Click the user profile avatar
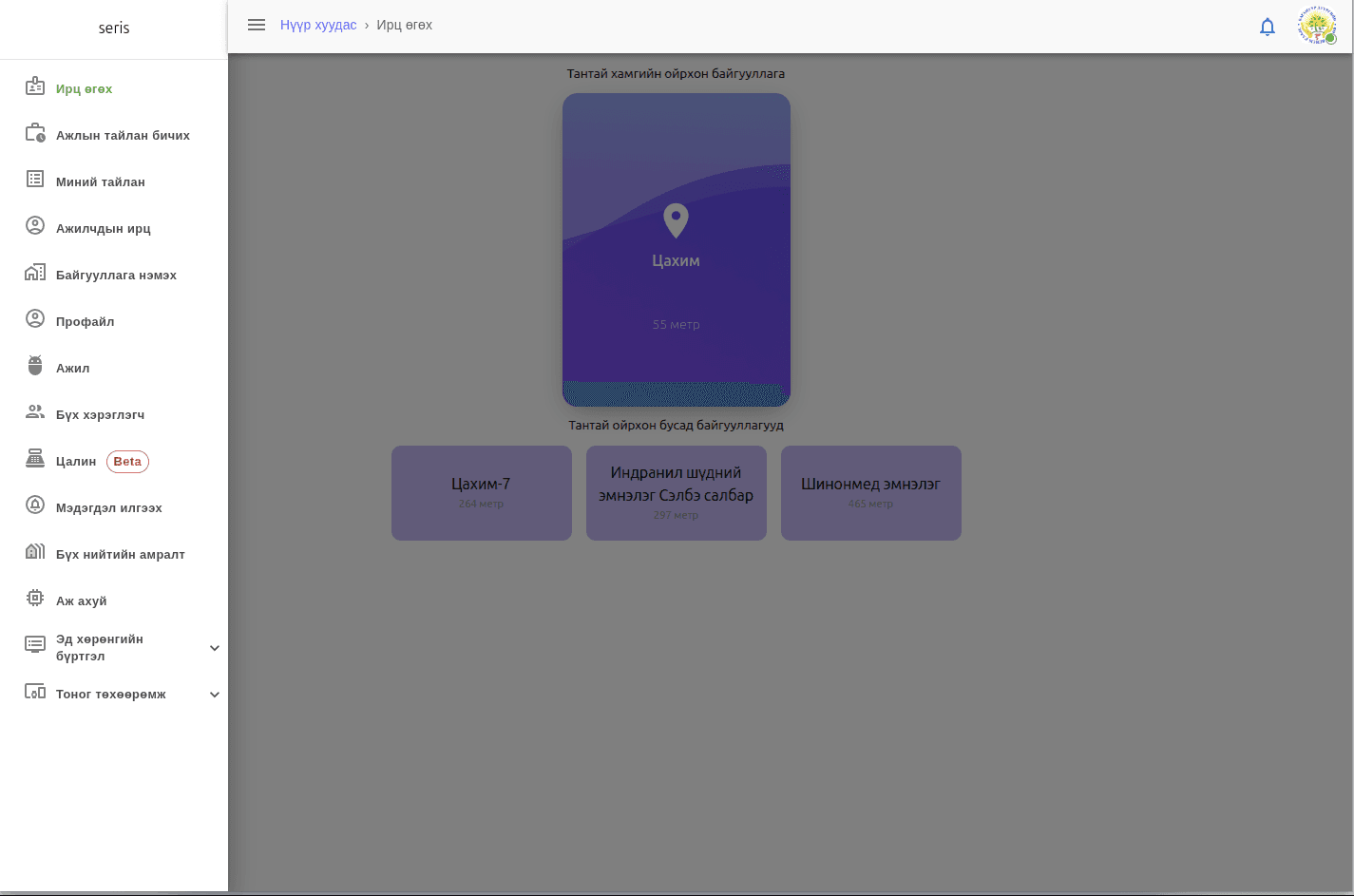The width and height of the screenshot is (1354, 896). (1317, 26)
